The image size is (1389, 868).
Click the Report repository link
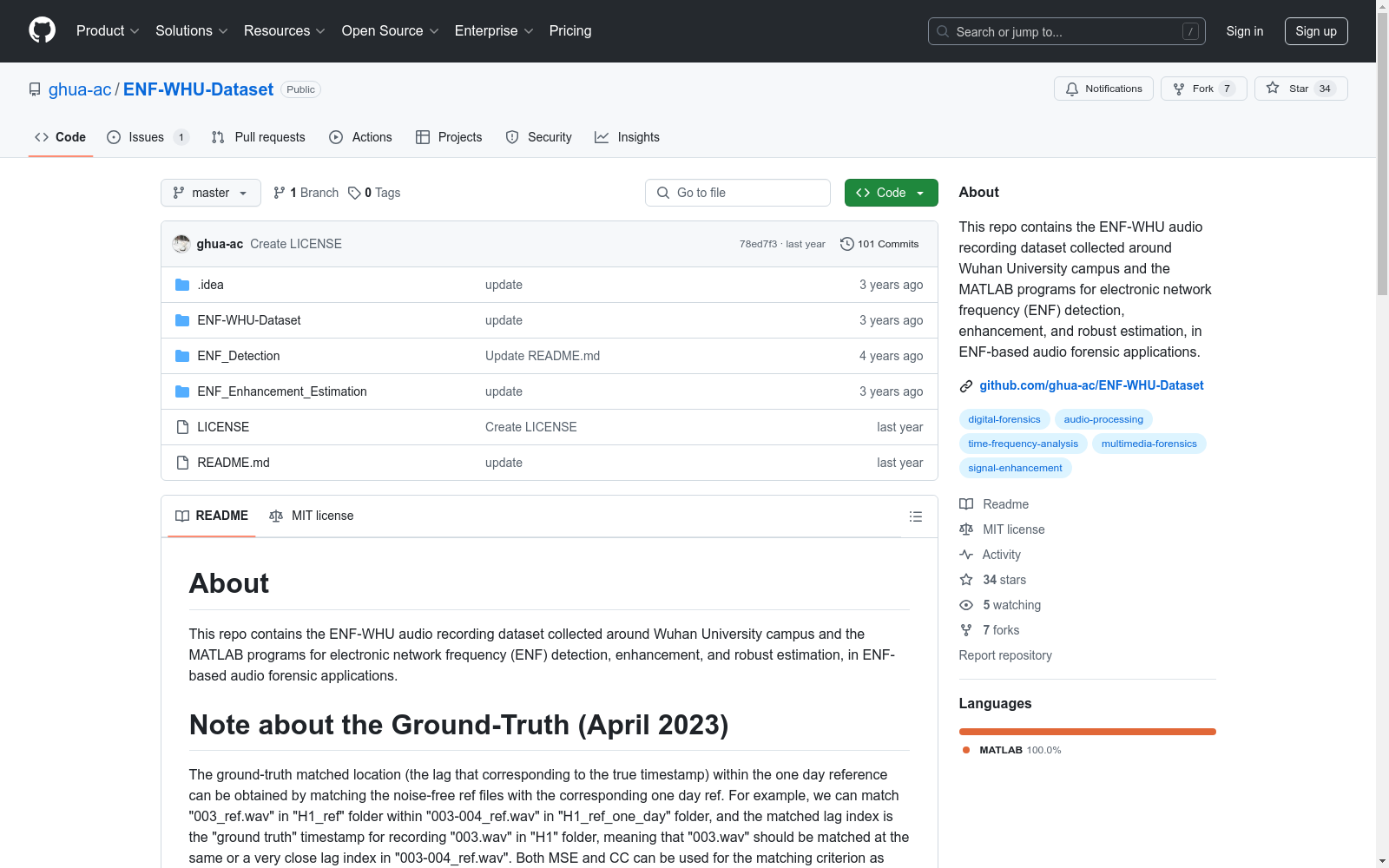[x=1005, y=655]
